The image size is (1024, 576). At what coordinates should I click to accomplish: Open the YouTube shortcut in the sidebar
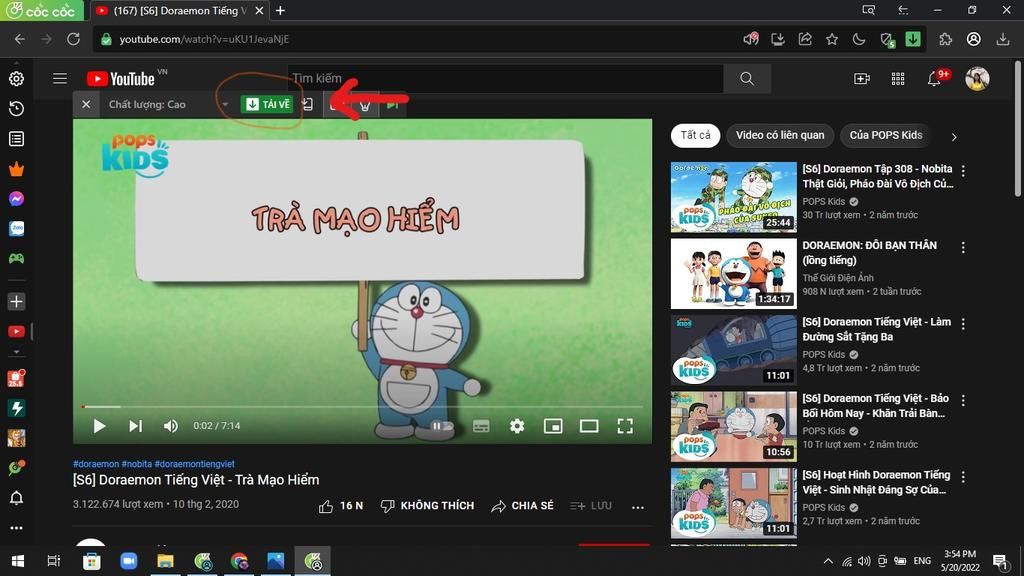16,332
